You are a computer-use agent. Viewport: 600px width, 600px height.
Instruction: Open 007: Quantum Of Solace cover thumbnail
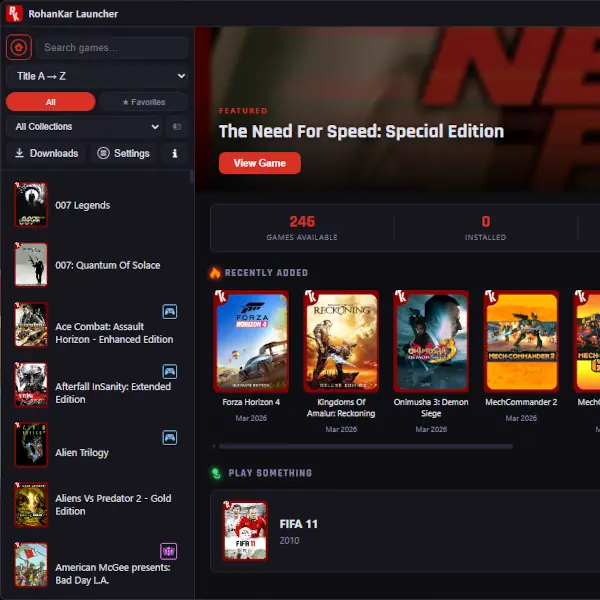tap(31, 264)
